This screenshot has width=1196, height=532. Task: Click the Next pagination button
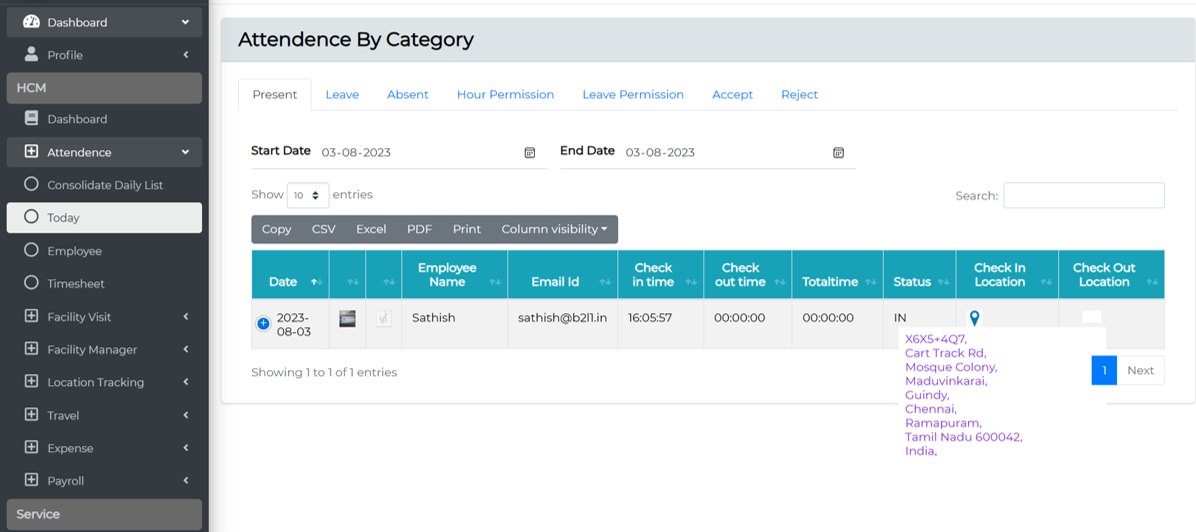click(1140, 370)
